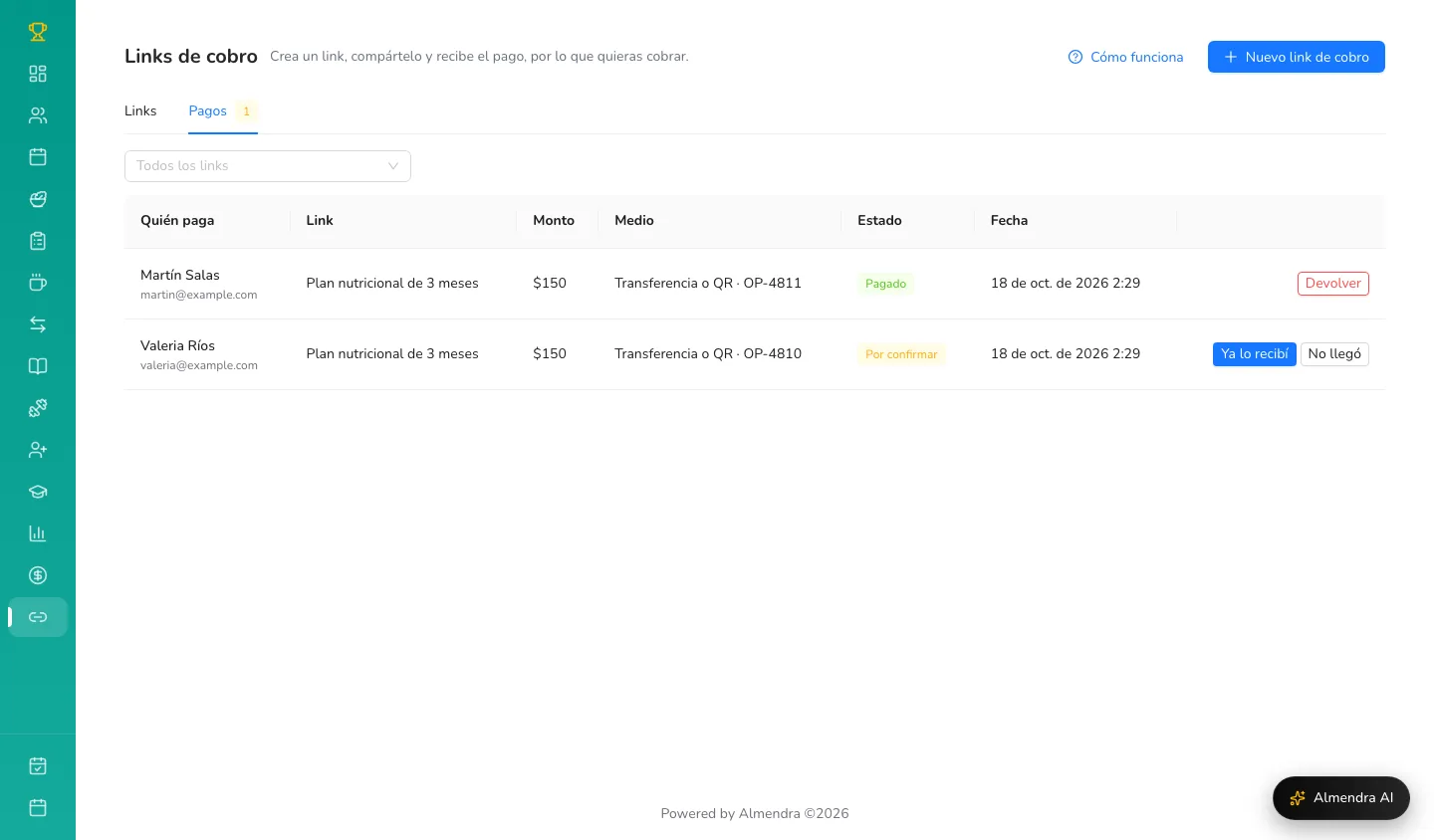Open the calendar-check icon at sidebar bottom

point(38,766)
